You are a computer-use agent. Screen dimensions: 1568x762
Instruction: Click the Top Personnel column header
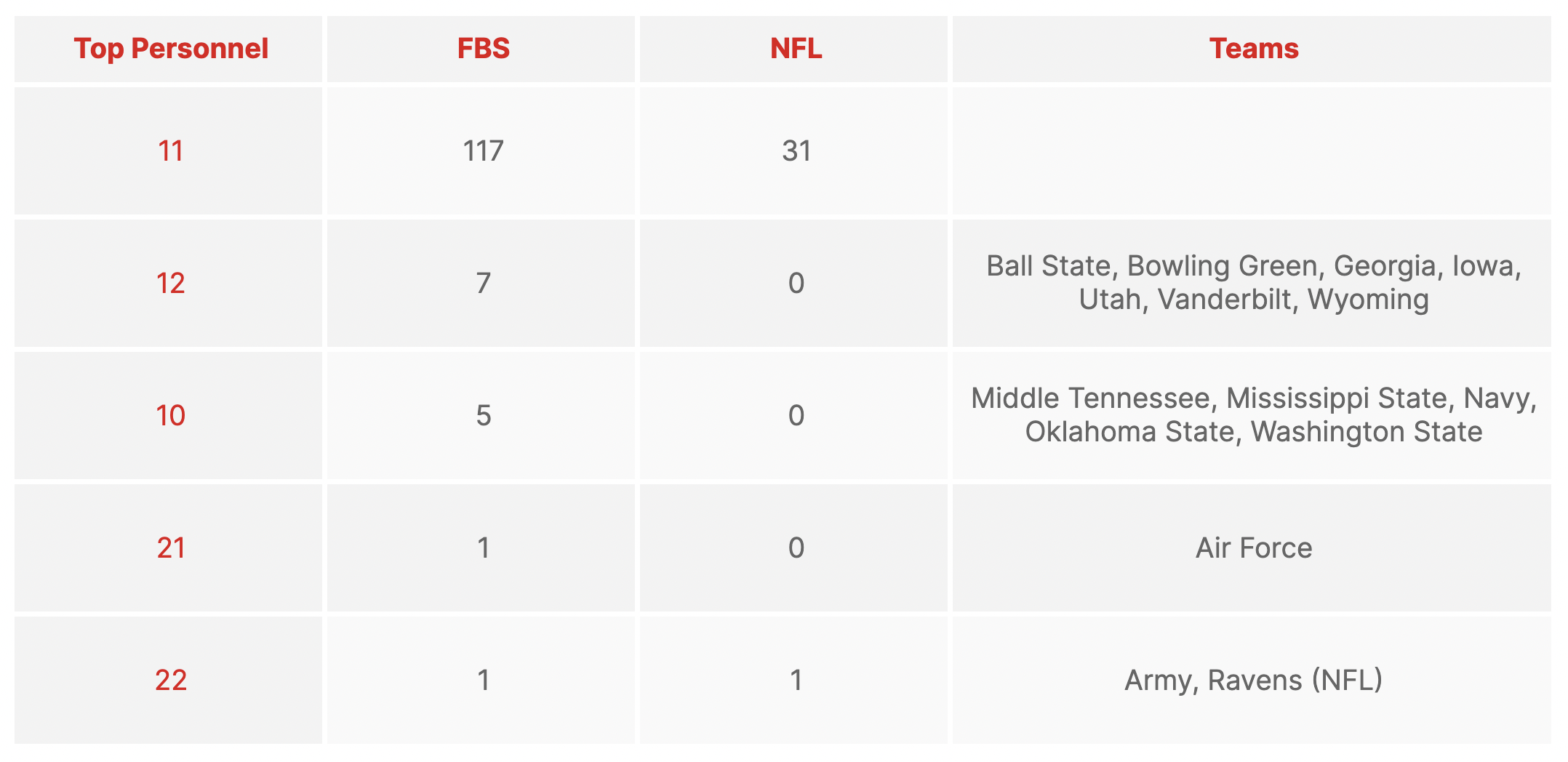[171, 49]
